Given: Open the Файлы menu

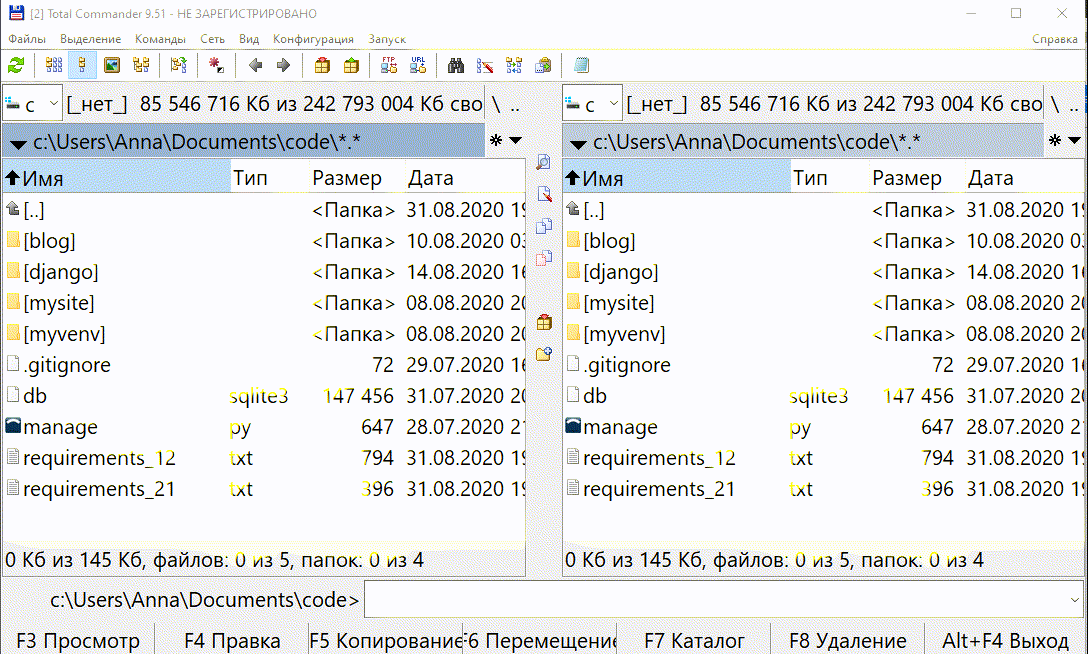Looking at the screenshot, I should 26,40.
